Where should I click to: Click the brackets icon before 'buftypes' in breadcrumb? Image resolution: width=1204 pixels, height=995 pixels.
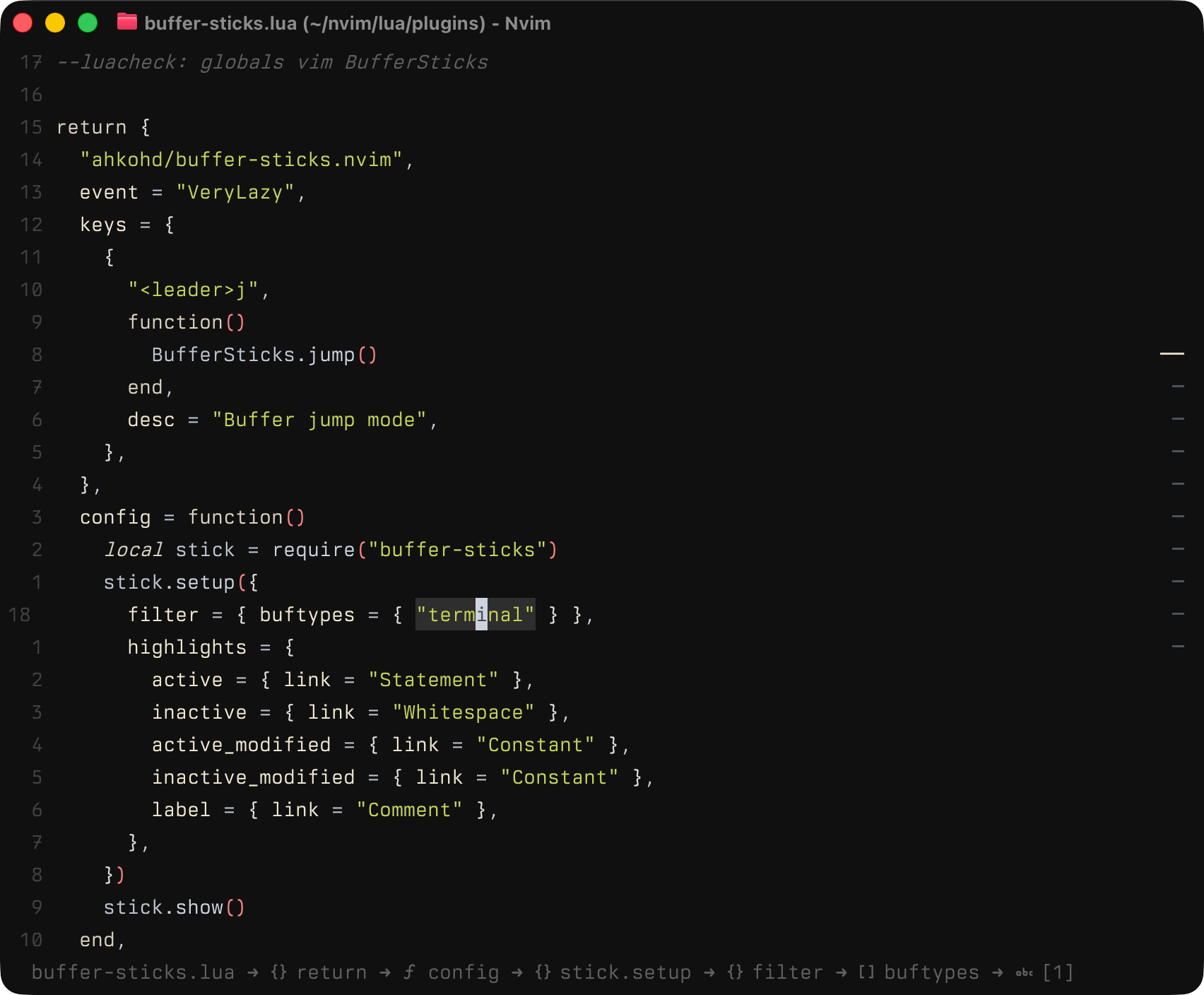pyautogui.click(x=866, y=972)
